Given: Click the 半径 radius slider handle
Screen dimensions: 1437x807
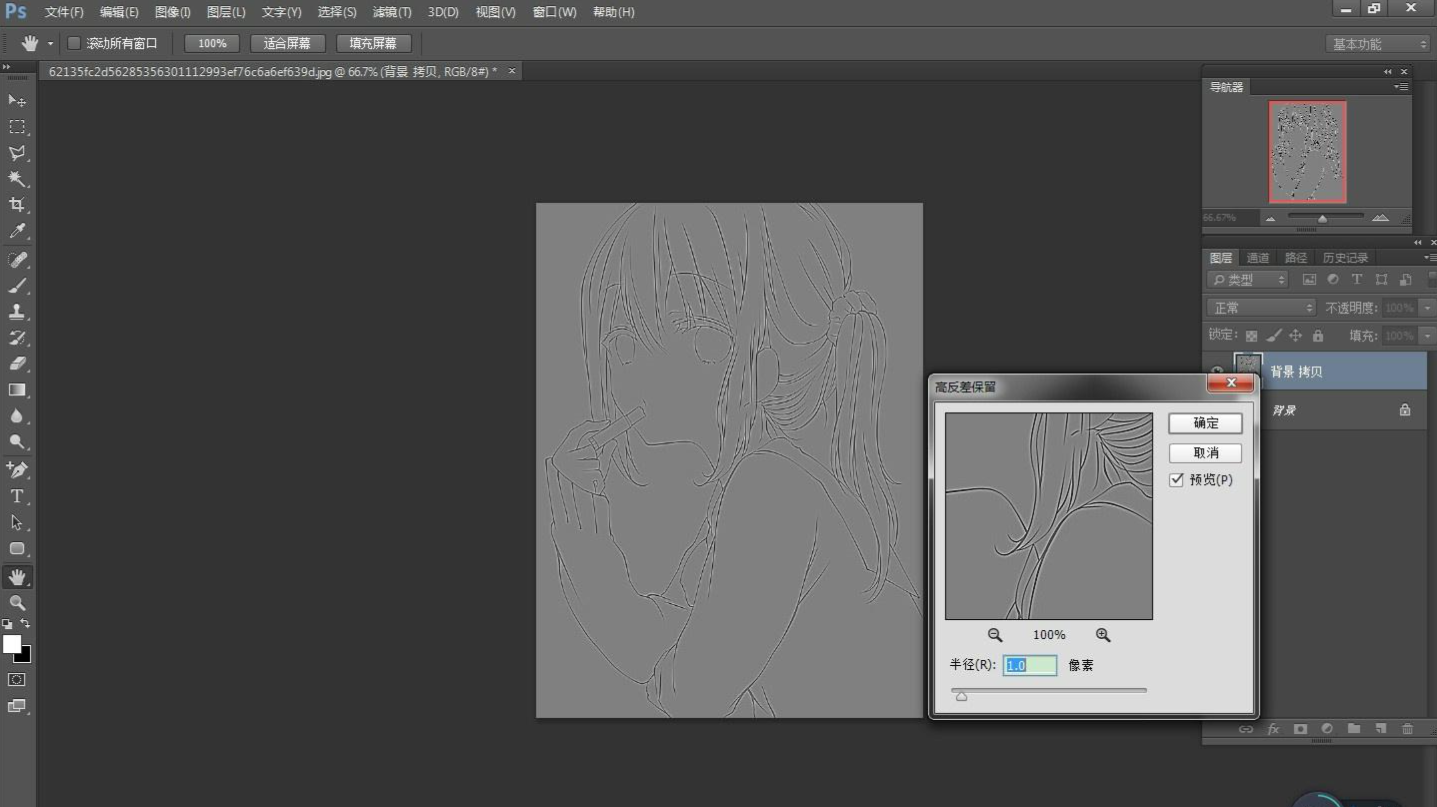Looking at the screenshot, I should (961, 696).
